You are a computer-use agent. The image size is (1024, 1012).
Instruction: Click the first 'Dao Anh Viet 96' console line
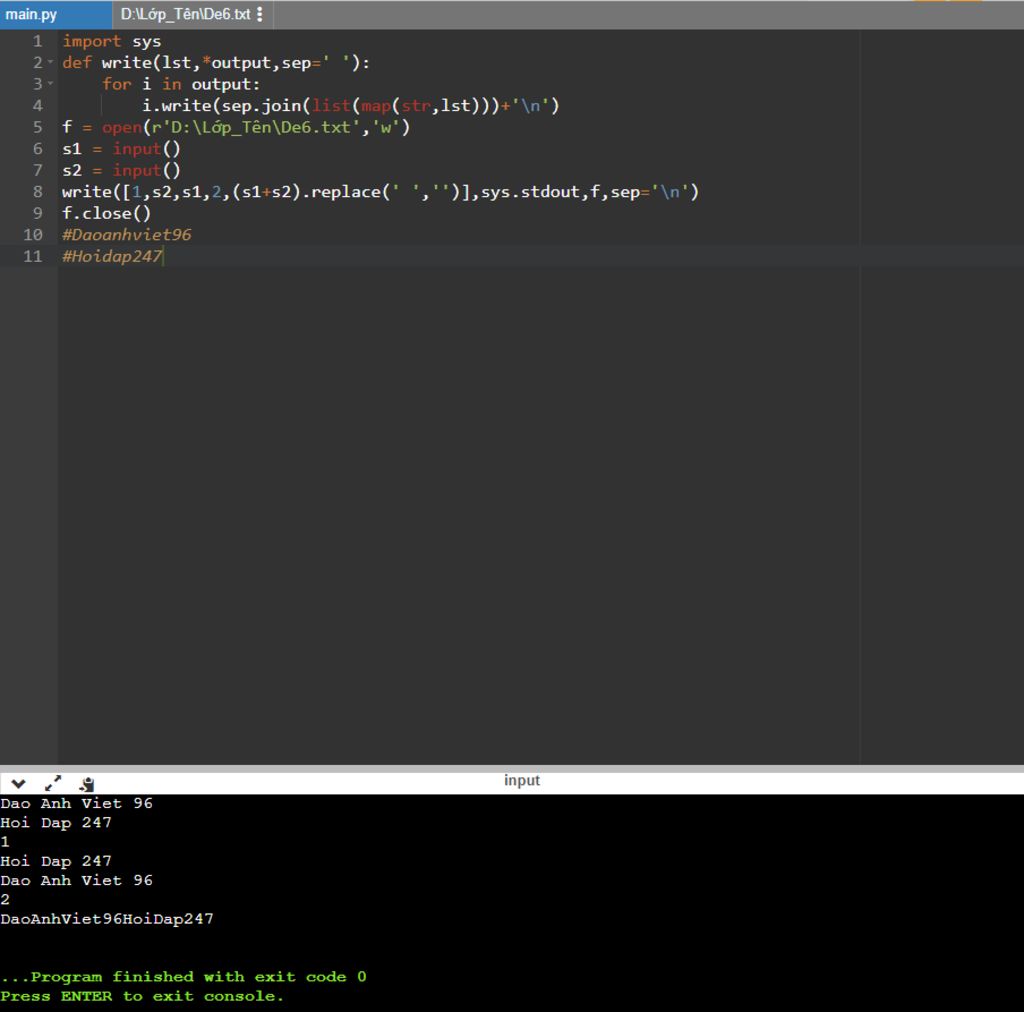coord(76,804)
